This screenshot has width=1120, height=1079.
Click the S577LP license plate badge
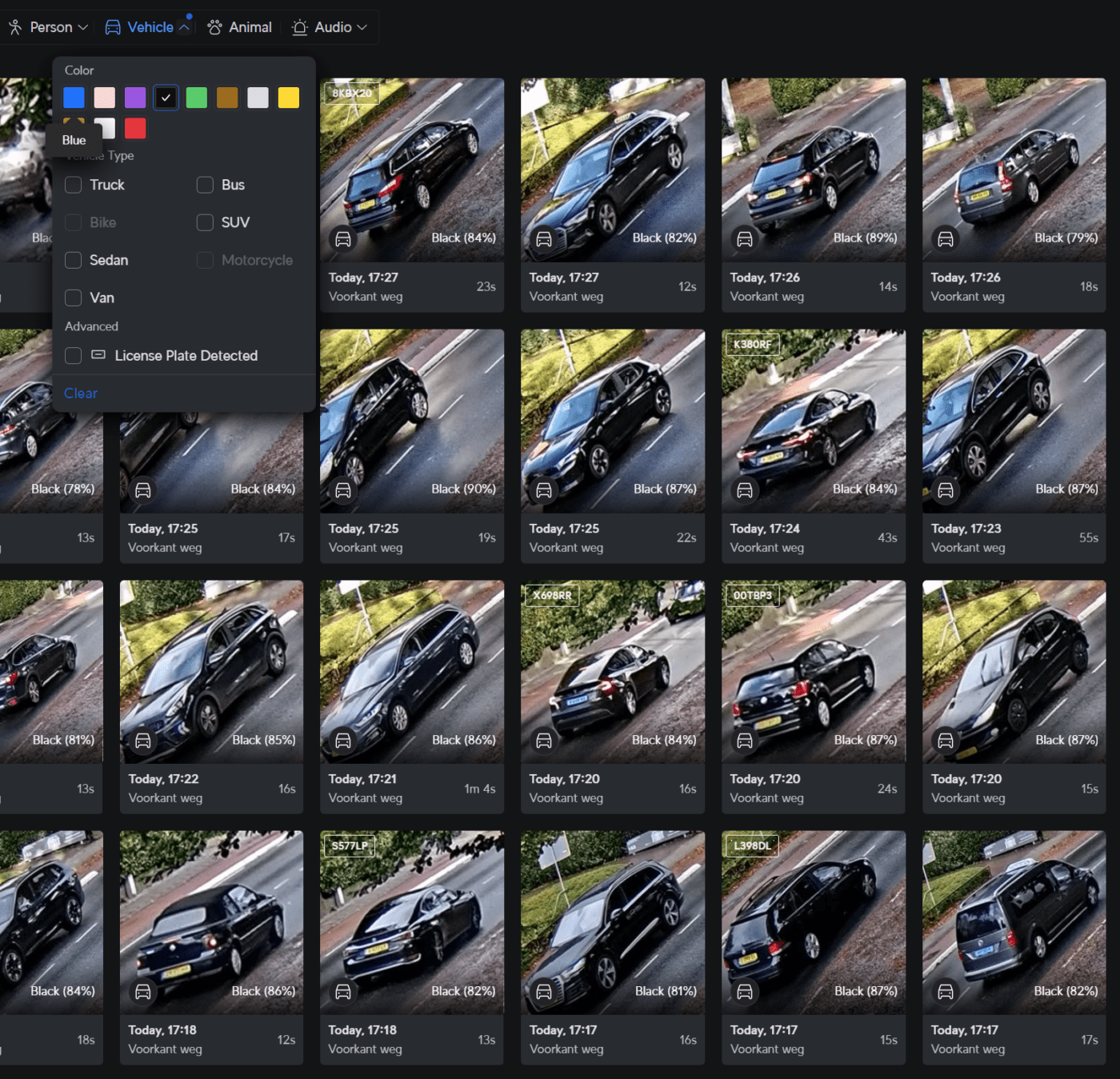350,846
